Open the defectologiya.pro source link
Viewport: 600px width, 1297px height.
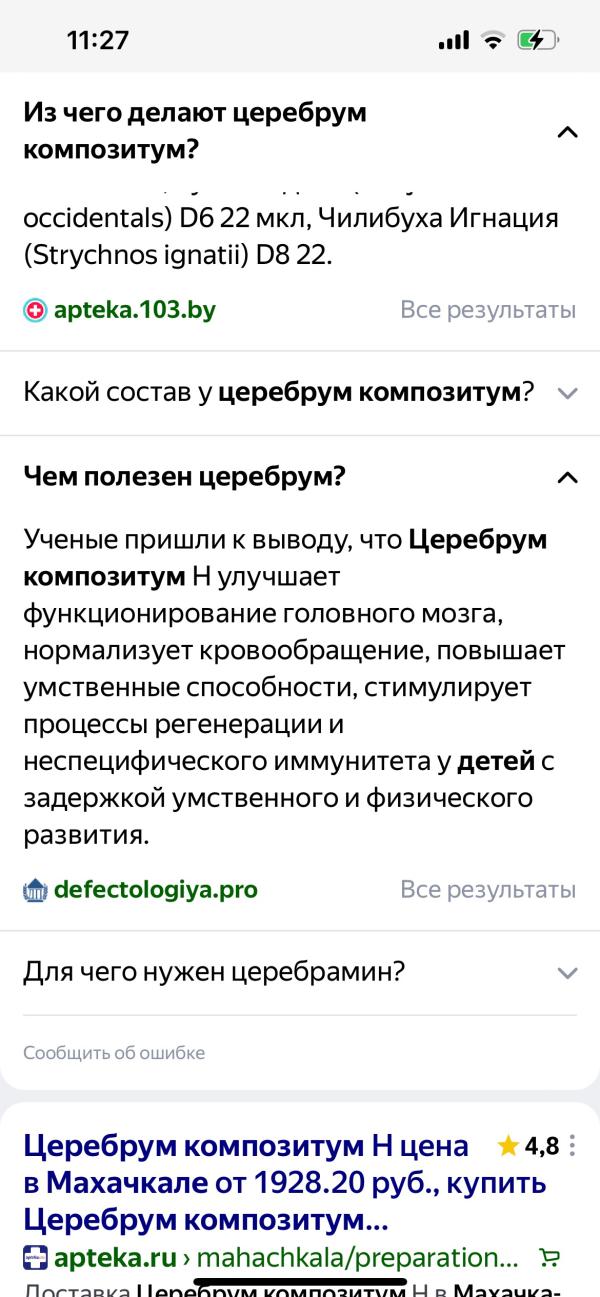coord(155,889)
